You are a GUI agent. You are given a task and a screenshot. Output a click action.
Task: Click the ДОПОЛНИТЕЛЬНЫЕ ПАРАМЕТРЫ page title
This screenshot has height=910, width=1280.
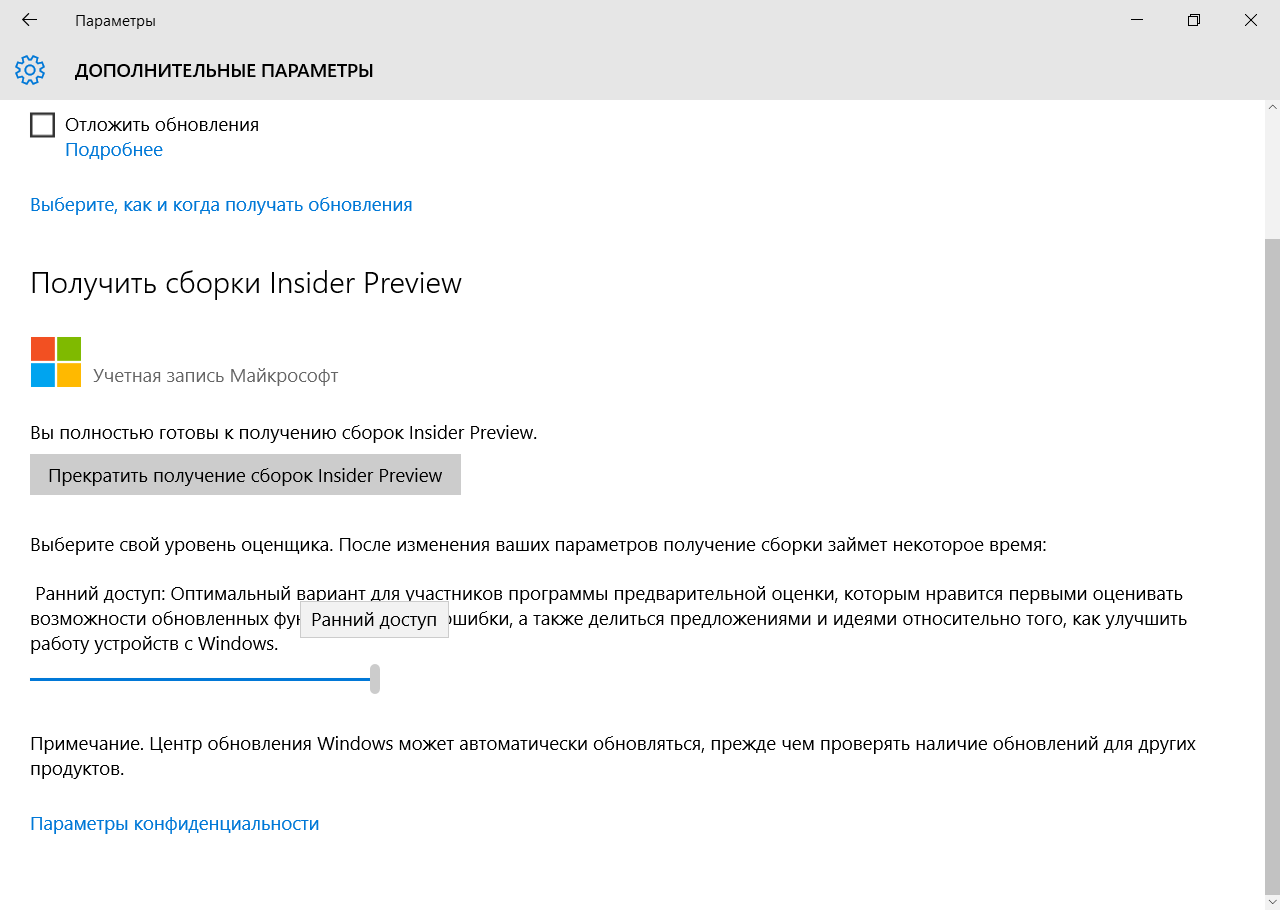tap(224, 70)
